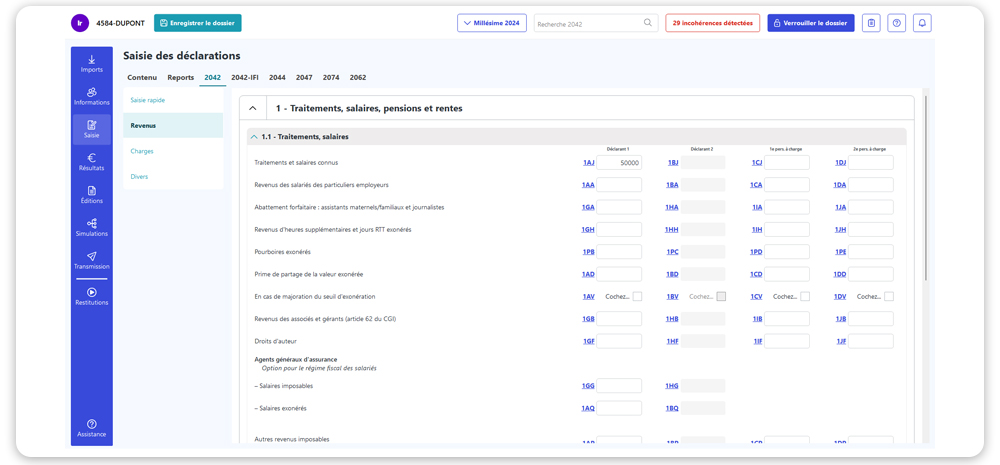Check the 1CV majoration checkbox

point(805,297)
